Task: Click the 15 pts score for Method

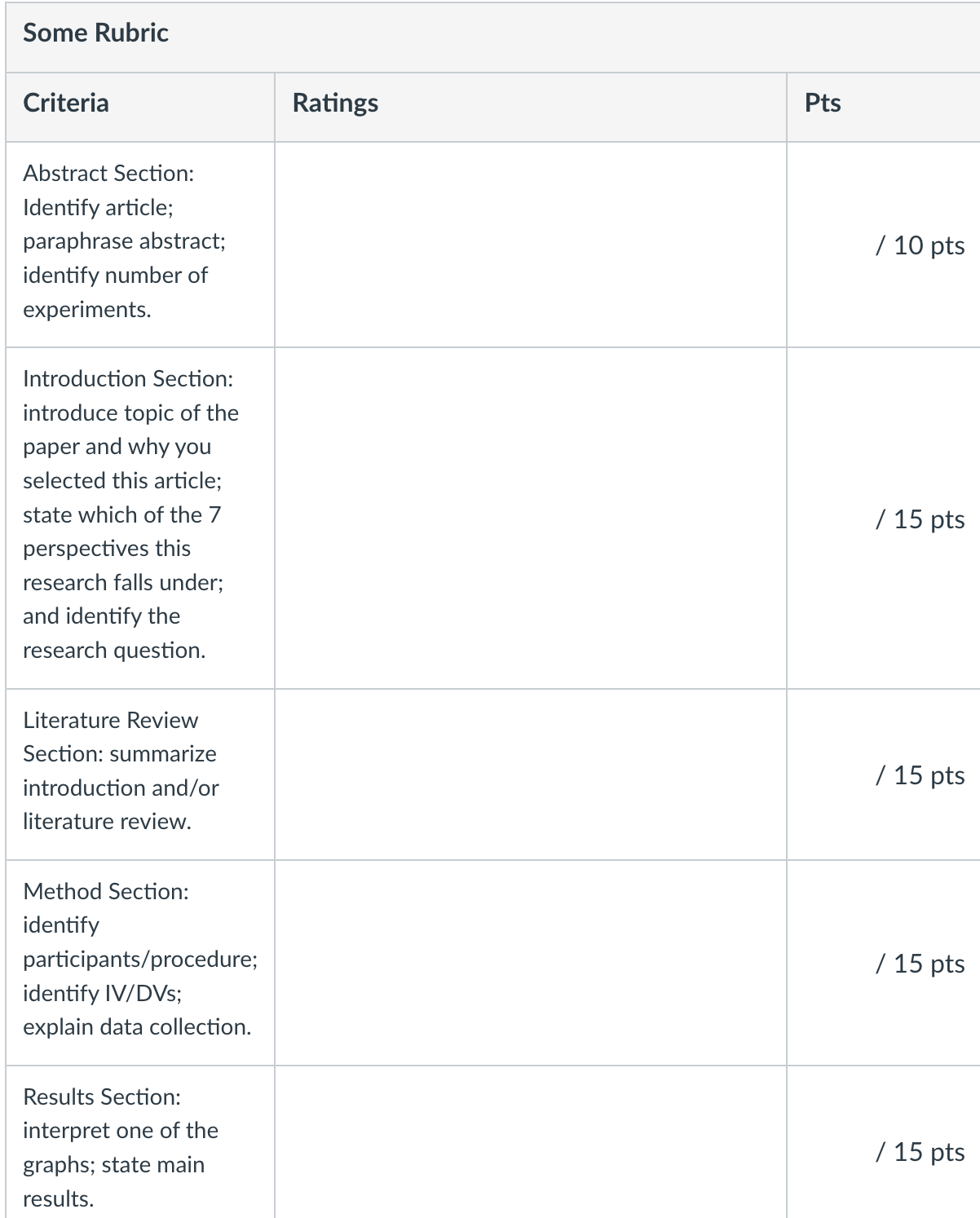Action: pyautogui.click(x=920, y=964)
